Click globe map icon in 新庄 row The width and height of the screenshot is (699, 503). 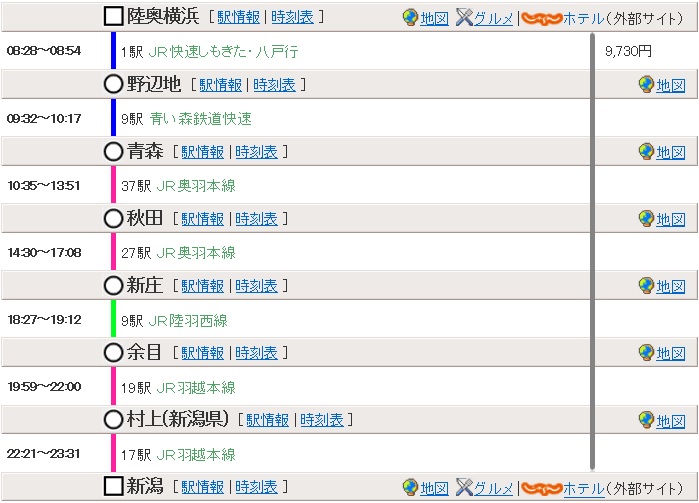click(646, 285)
